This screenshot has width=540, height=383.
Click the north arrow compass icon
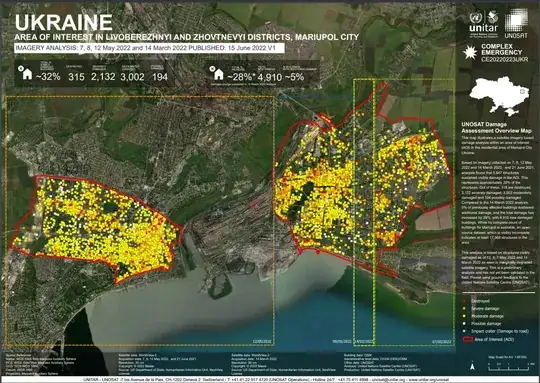click(x=473, y=366)
